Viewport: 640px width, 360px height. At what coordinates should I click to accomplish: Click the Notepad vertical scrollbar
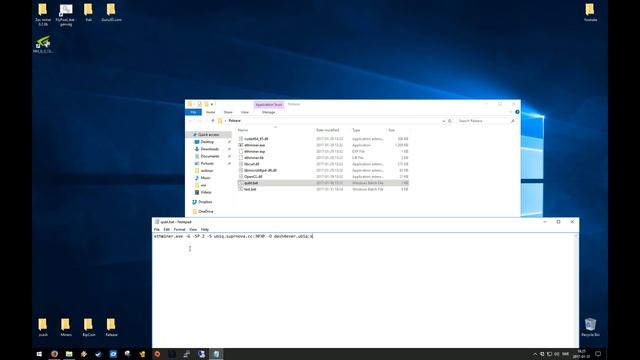click(576, 290)
